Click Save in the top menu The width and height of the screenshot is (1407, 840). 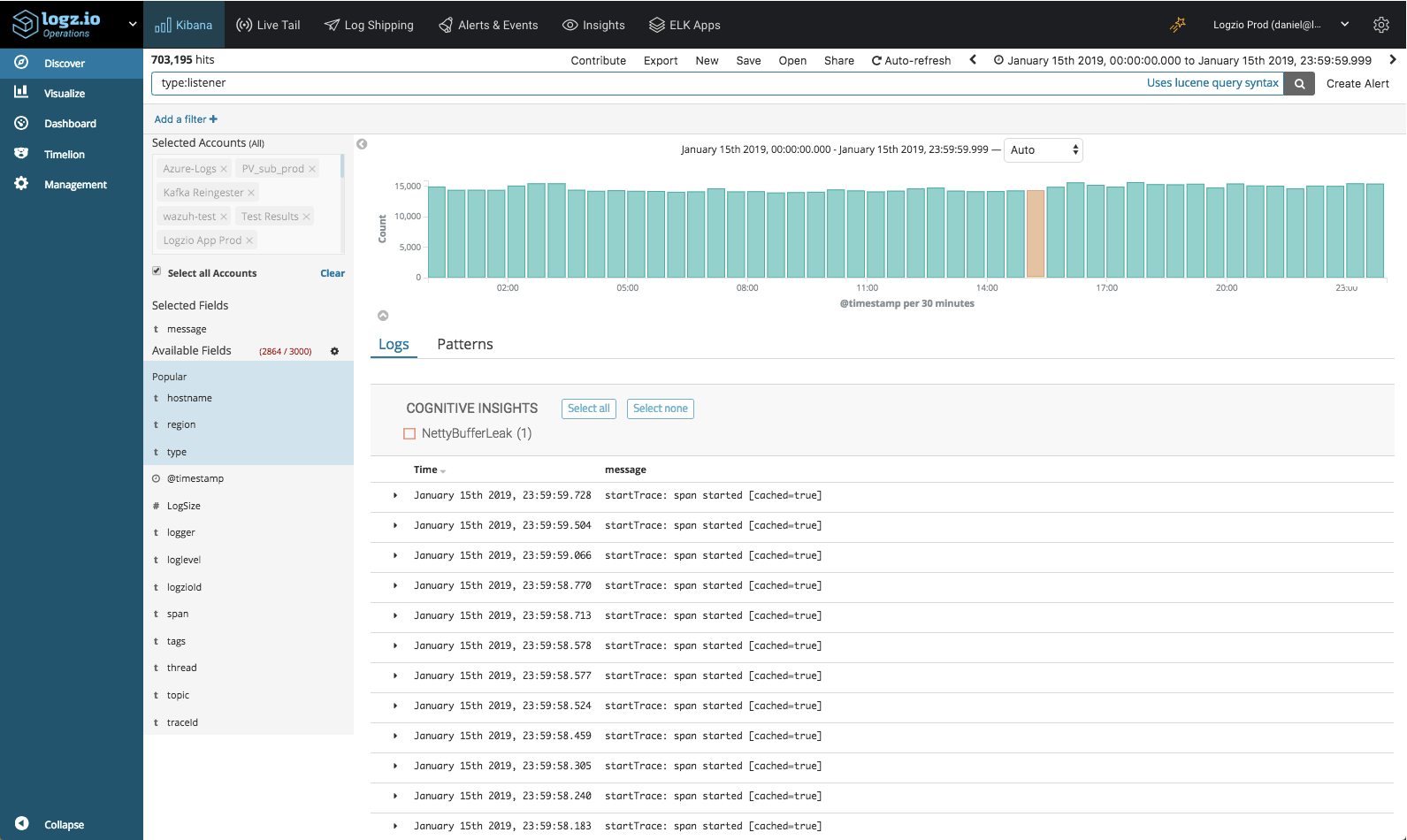[x=748, y=61]
